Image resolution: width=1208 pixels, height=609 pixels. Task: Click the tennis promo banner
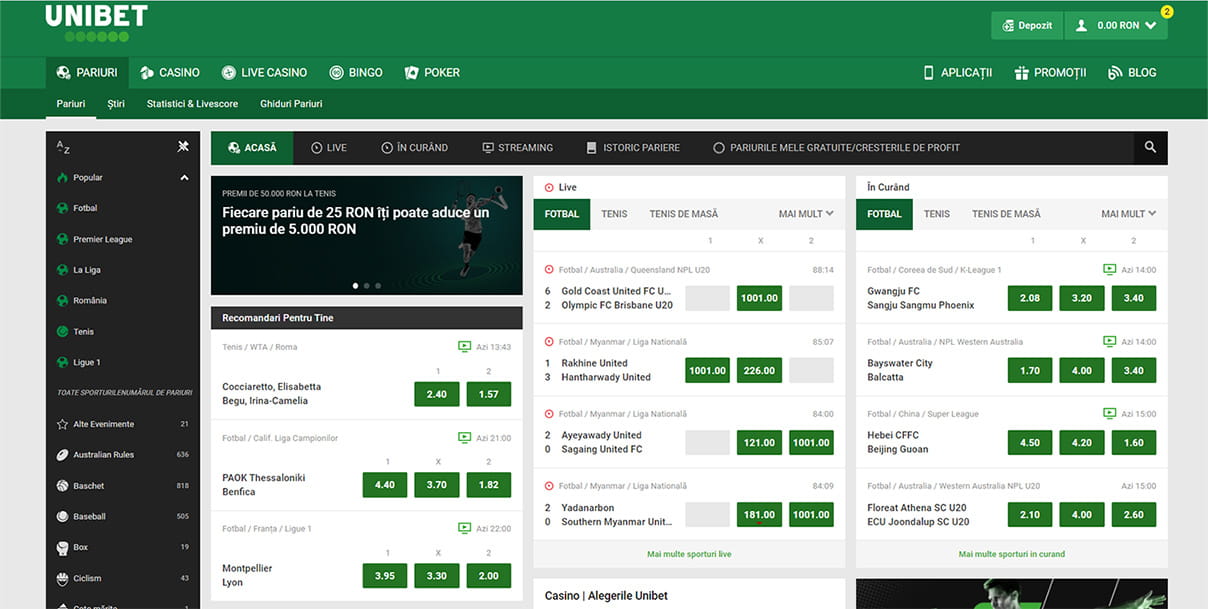coord(366,235)
